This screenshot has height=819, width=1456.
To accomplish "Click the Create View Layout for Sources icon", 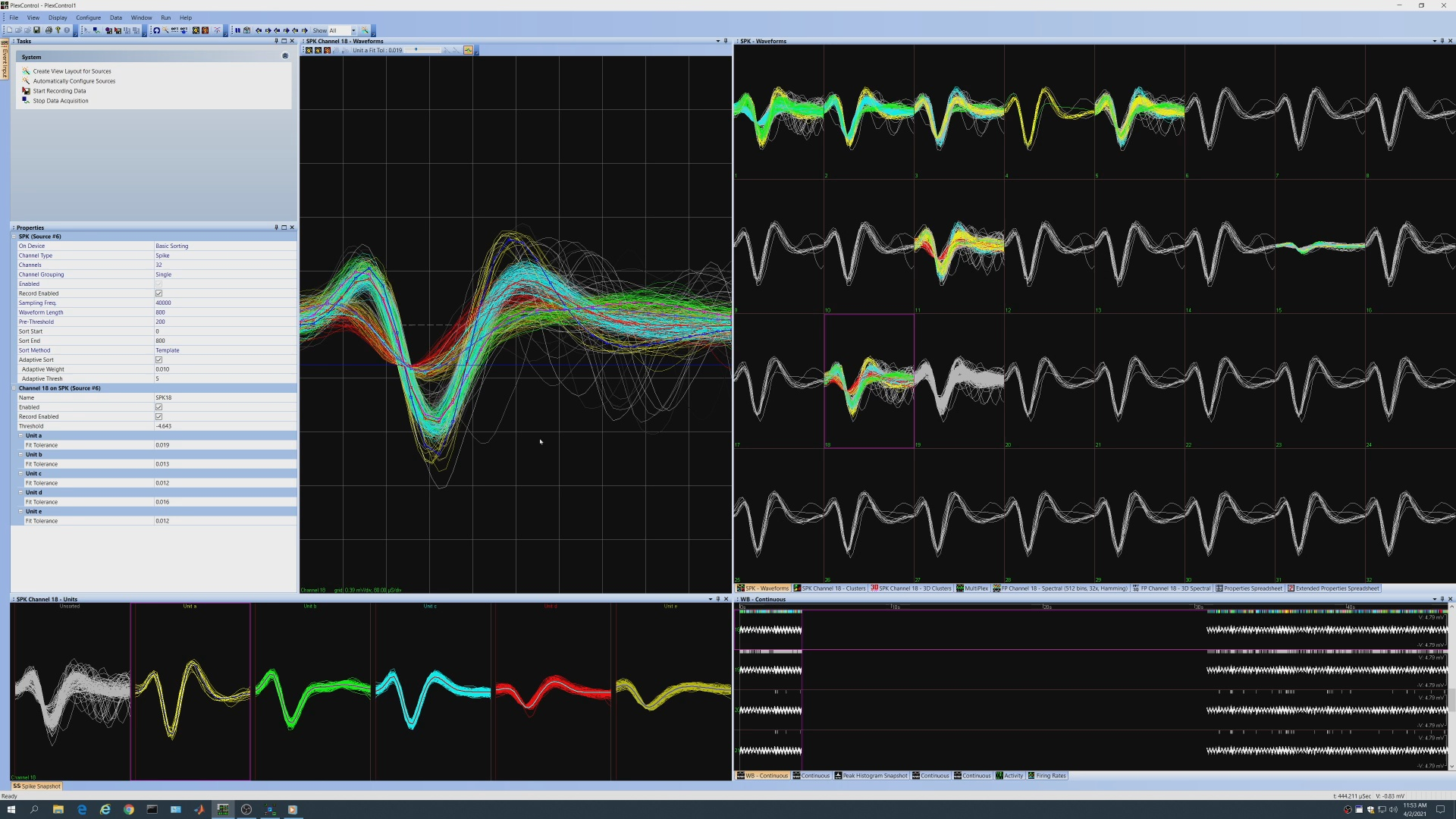I will pyautogui.click(x=26, y=71).
